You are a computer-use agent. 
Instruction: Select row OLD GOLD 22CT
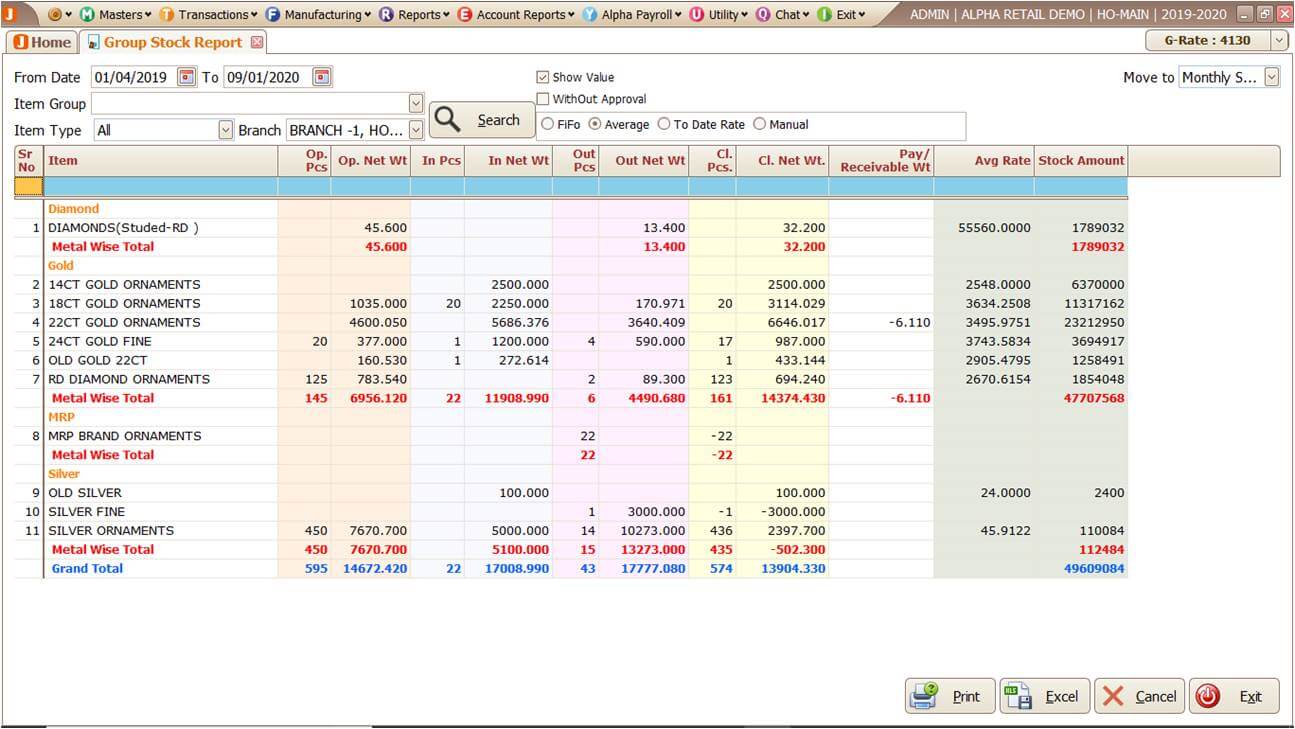point(570,361)
